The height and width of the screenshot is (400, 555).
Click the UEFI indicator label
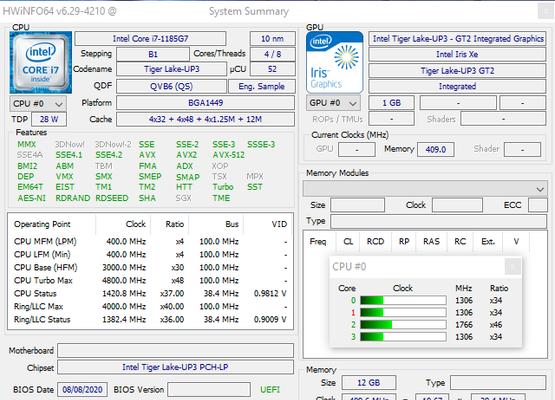click(x=270, y=389)
